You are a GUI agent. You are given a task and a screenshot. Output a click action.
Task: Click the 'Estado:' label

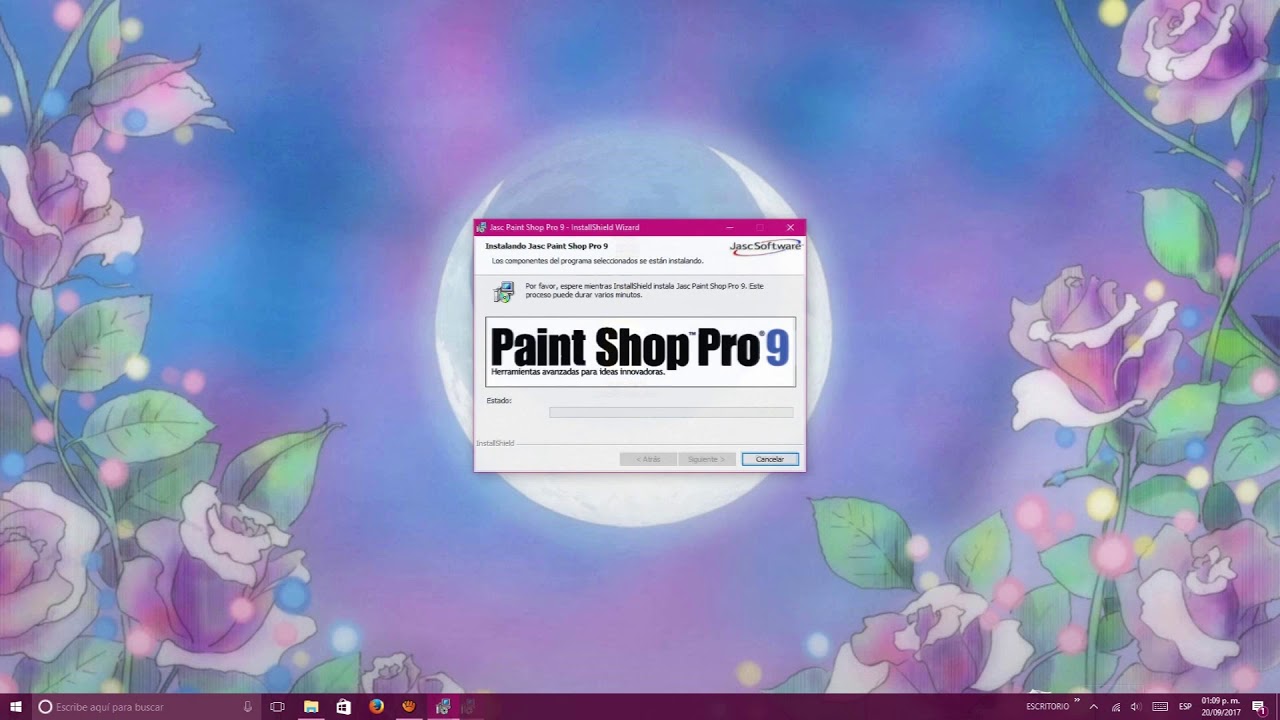499,400
